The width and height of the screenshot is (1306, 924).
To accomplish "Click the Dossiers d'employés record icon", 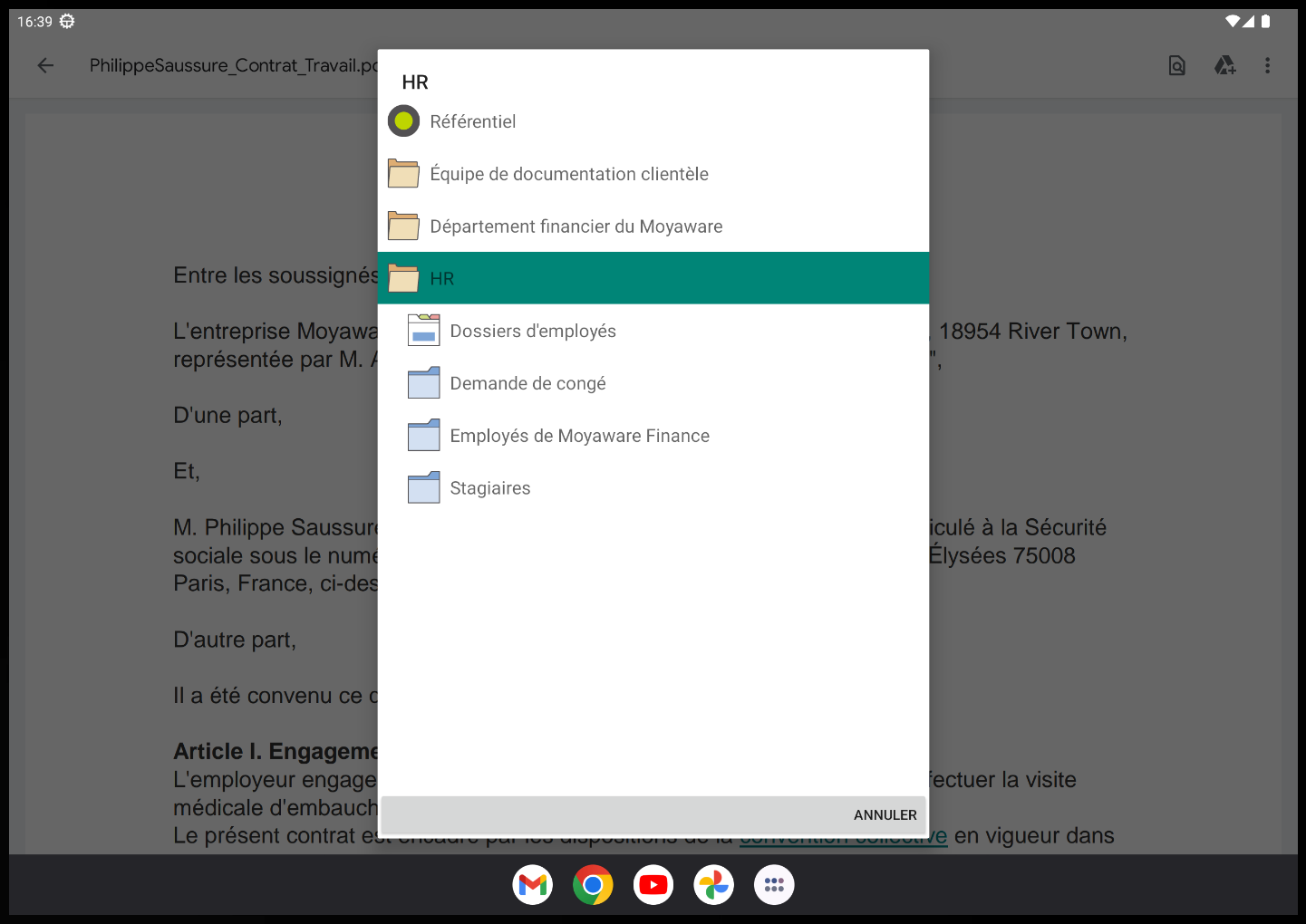I will click(x=423, y=331).
